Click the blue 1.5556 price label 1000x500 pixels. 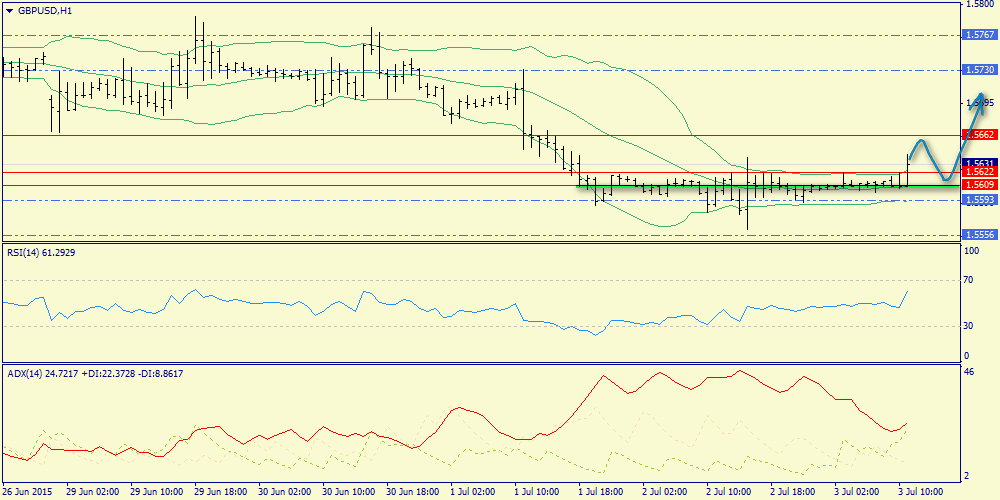point(979,235)
